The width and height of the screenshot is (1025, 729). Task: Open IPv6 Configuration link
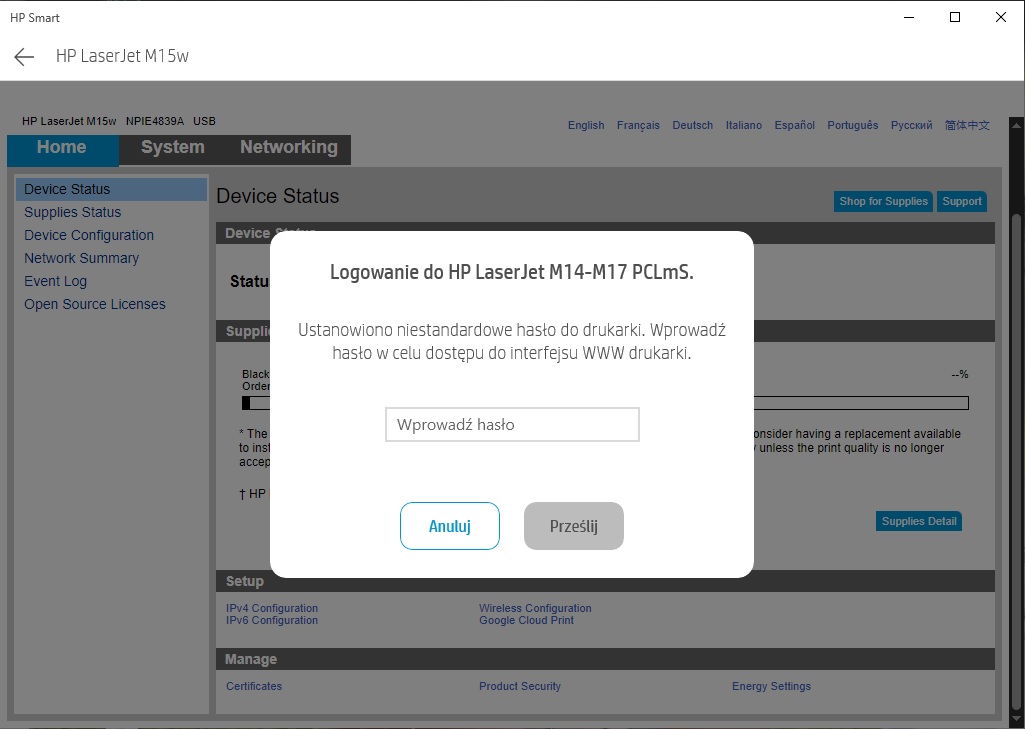point(272,620)
